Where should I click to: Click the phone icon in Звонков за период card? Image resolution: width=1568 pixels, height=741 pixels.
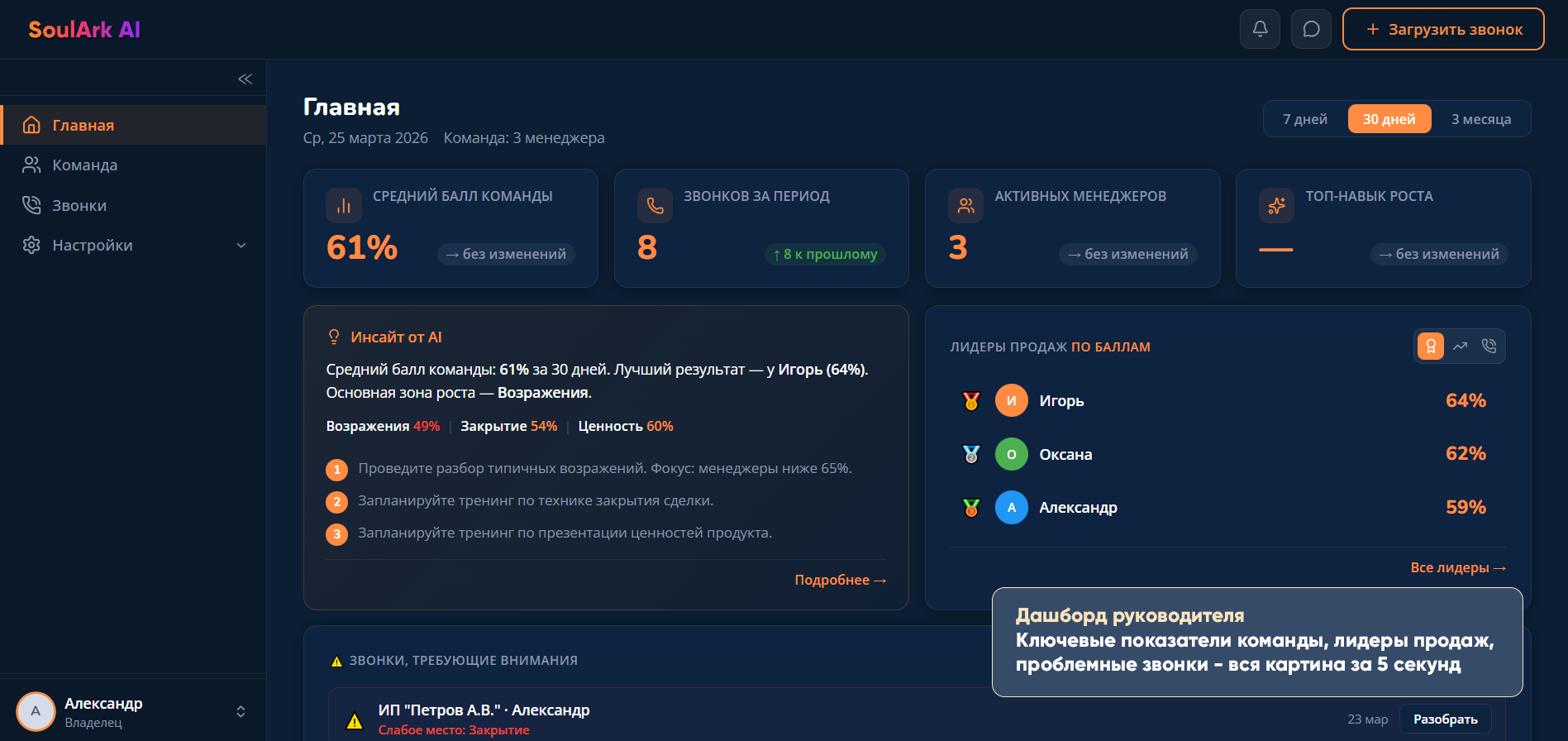pos(655,206)
